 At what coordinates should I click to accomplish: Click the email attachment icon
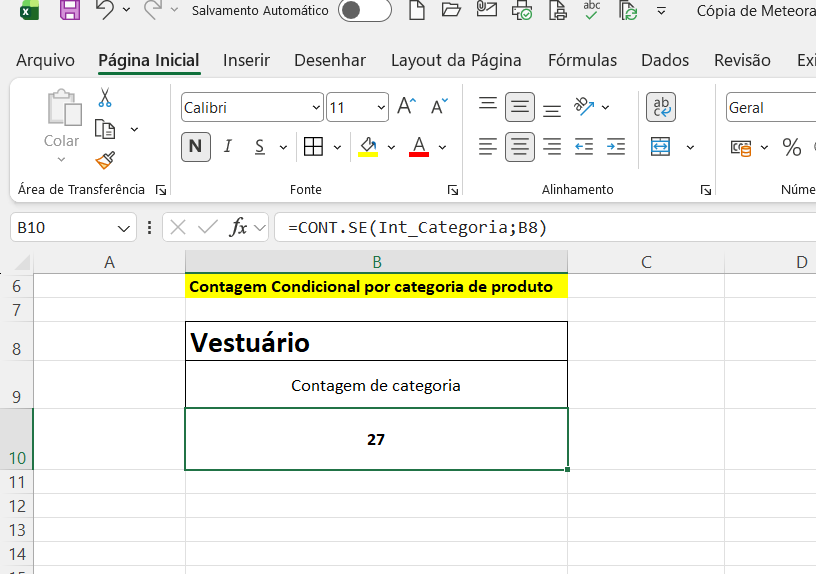(487, 9)
